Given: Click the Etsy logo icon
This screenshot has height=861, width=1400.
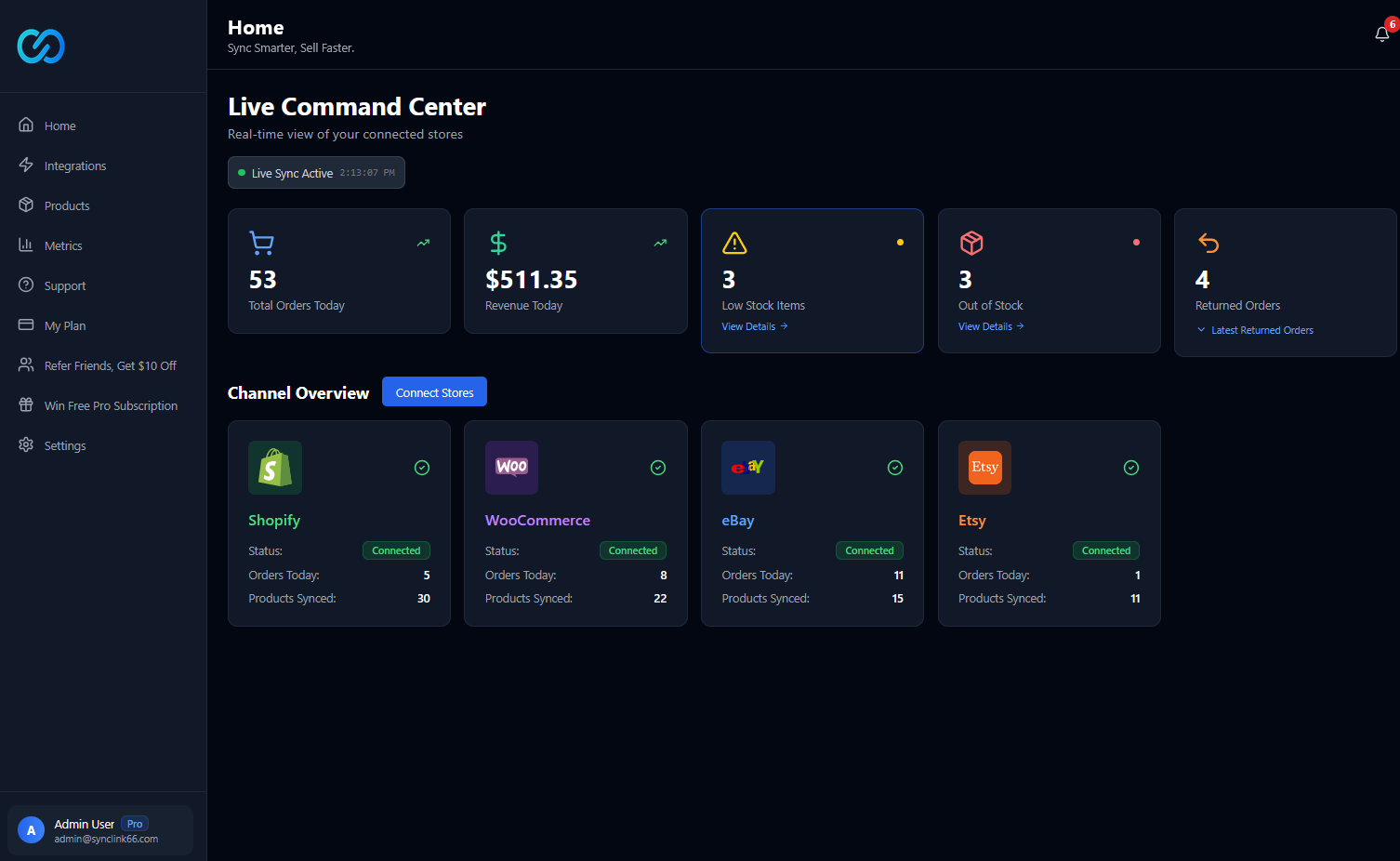Looking at the screenshot, I should [984, 468].
